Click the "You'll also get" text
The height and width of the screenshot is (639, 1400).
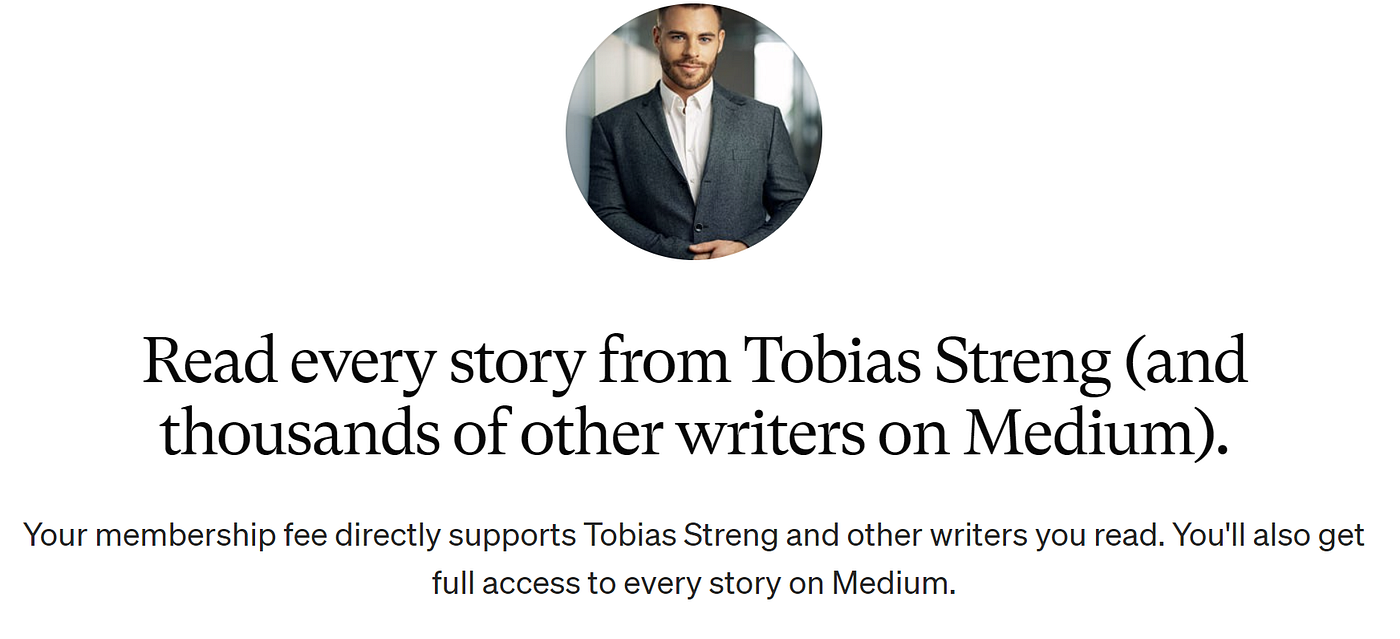[1270, 535]
